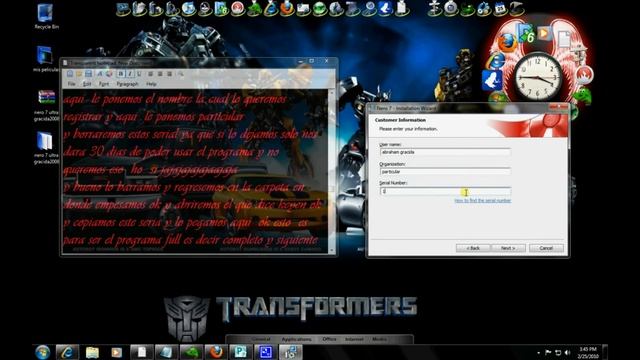Click the User name field in Nero wizard
This screenshot has width=640, height=360.
(x=445, y=152)
